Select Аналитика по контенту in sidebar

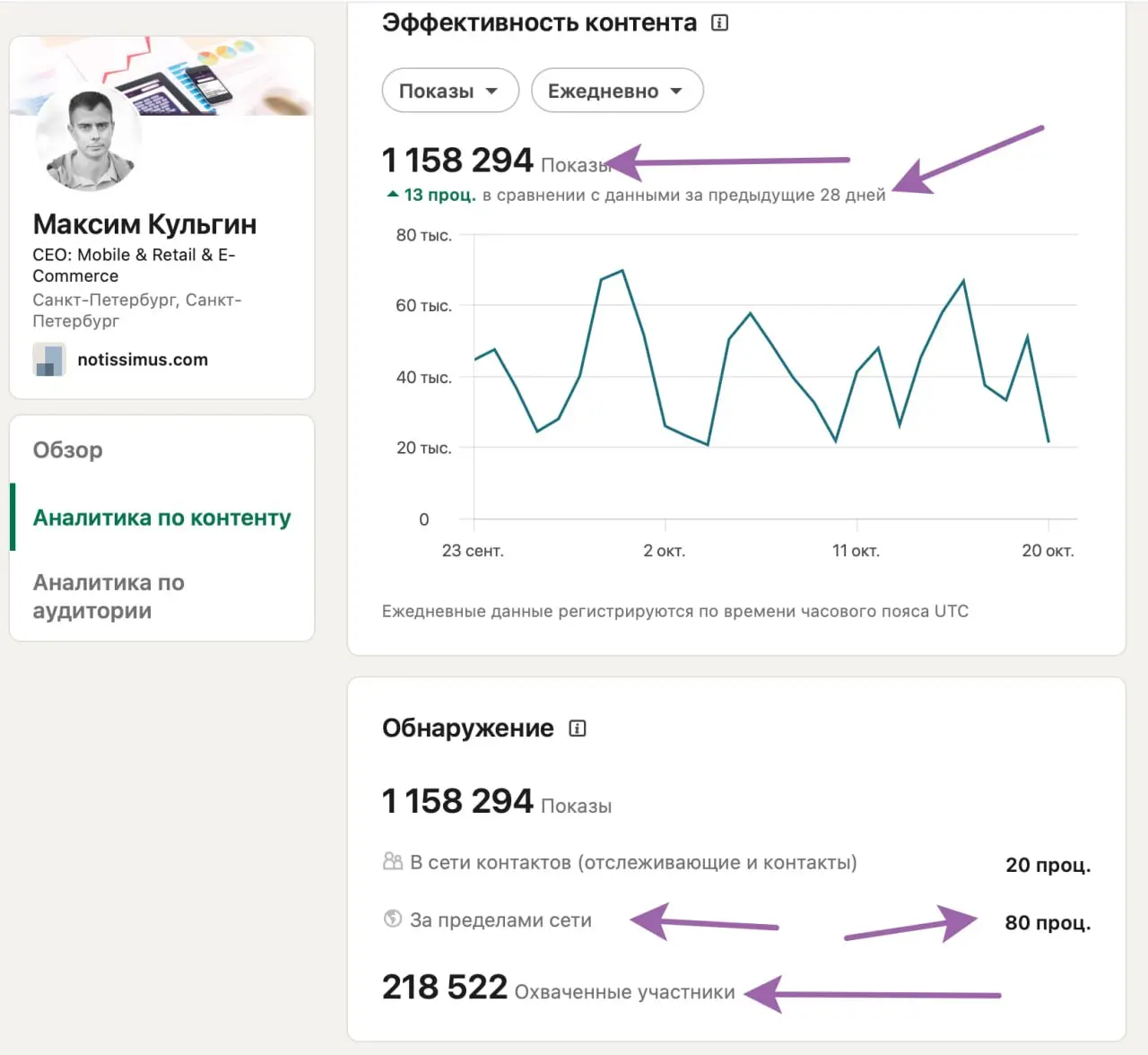162,518
